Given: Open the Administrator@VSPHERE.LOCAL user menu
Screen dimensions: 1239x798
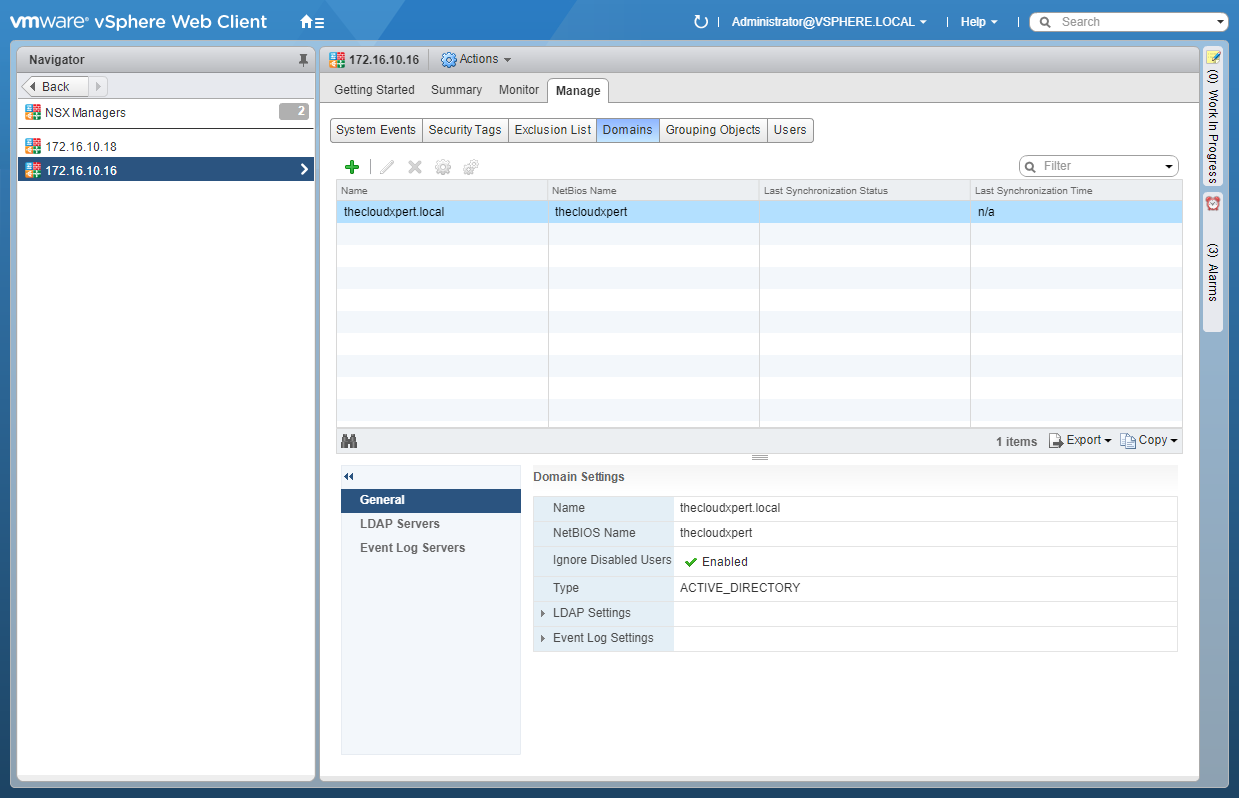Looking at the screenshot, I should (x=828, y=22).
